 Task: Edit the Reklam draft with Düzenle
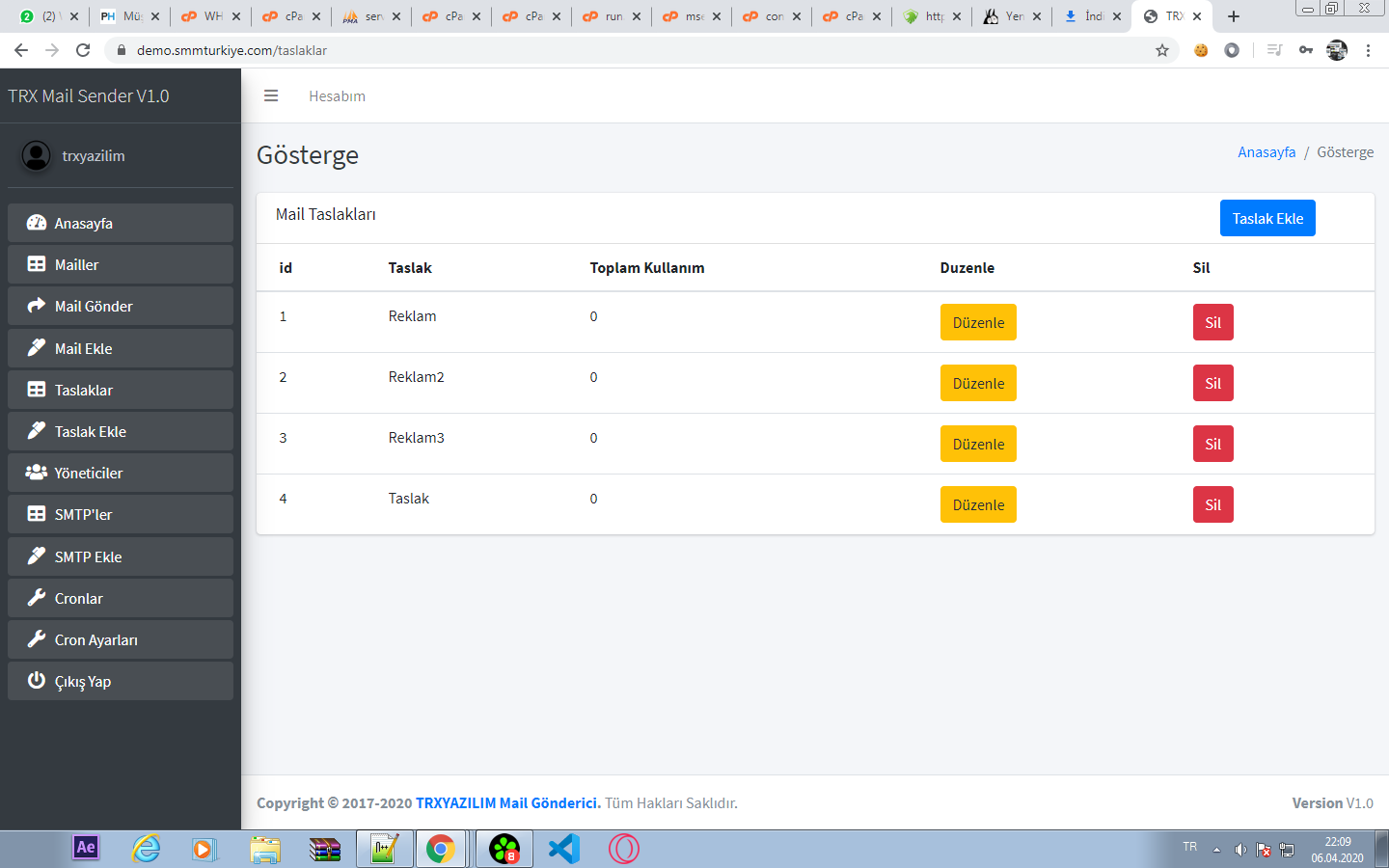click(978, 322)
